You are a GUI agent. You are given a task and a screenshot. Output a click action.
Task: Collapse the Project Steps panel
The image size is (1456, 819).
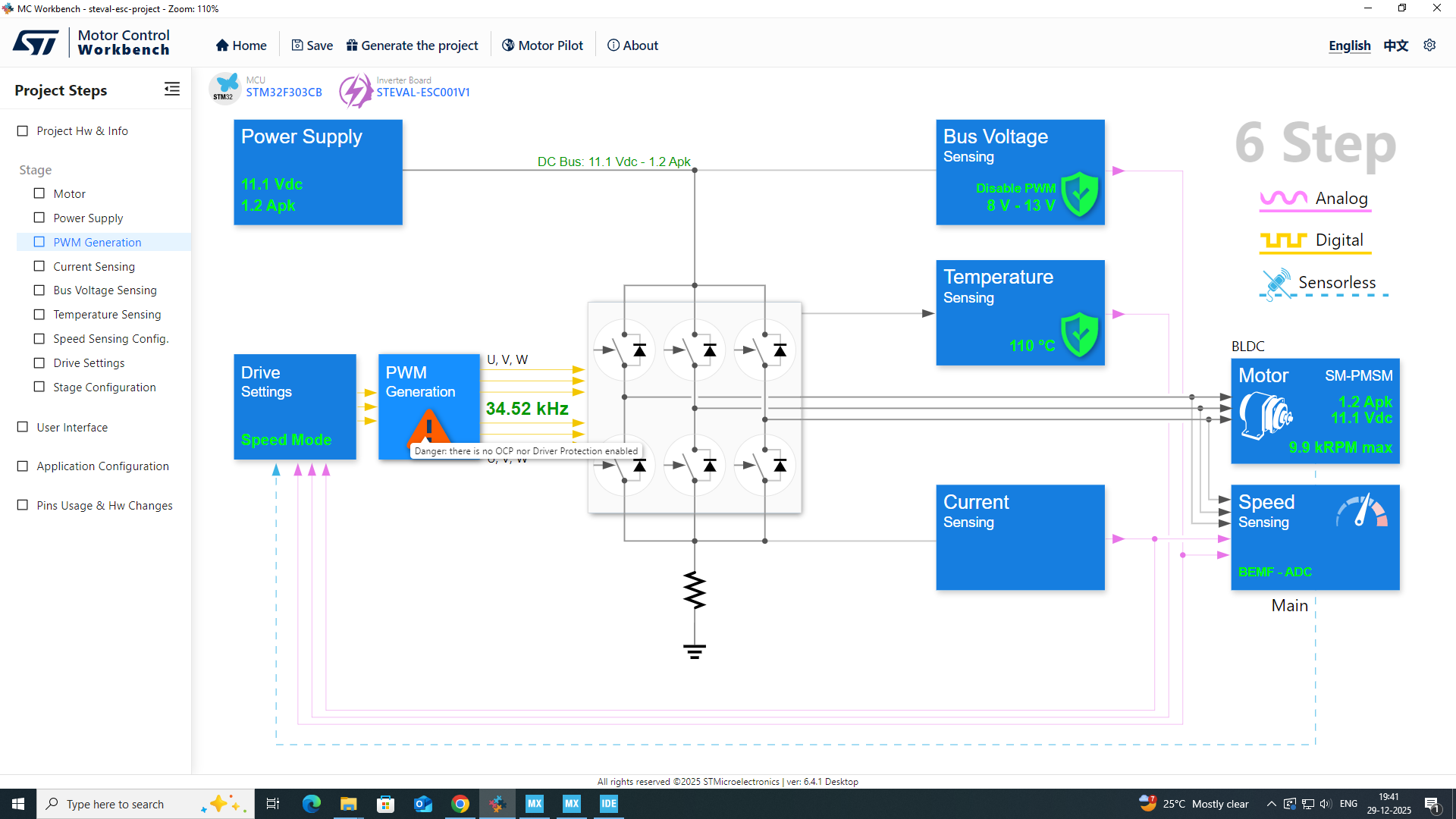click(172, 89)
